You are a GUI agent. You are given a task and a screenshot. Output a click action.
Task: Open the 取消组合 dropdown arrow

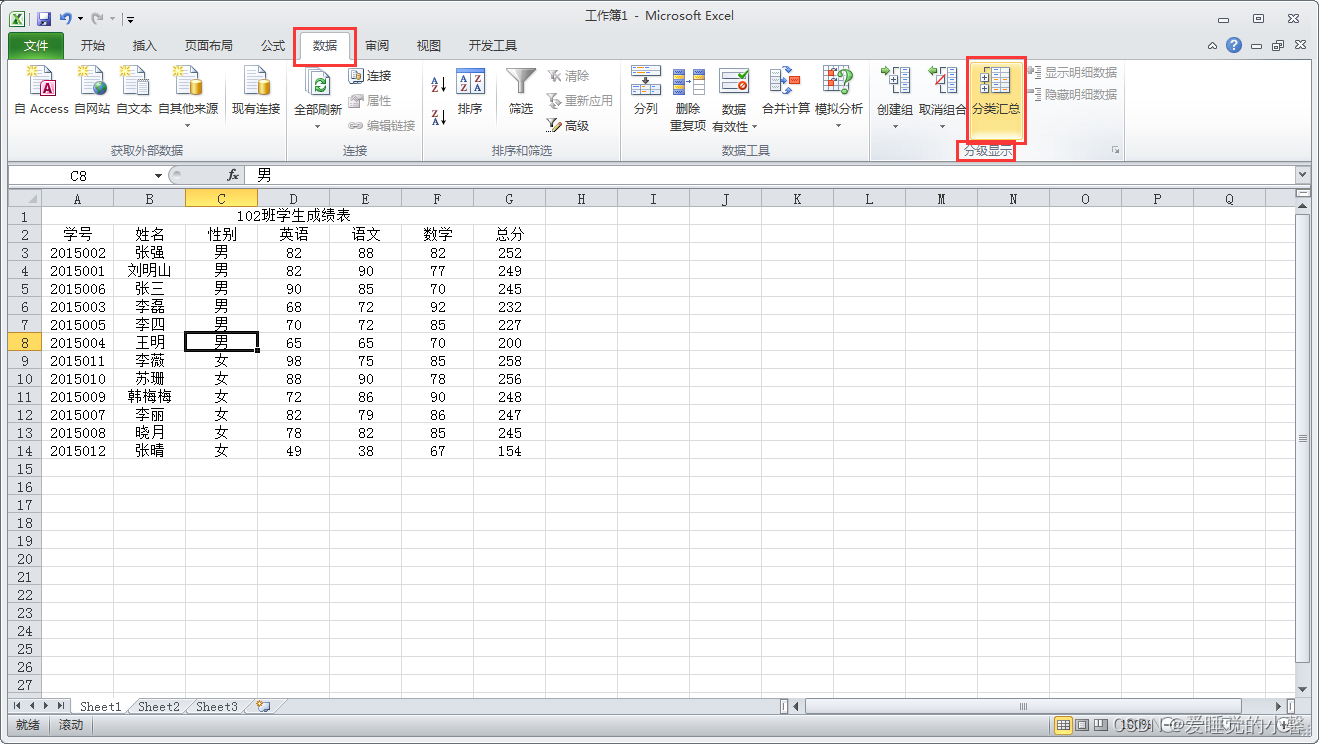point(942,126)
